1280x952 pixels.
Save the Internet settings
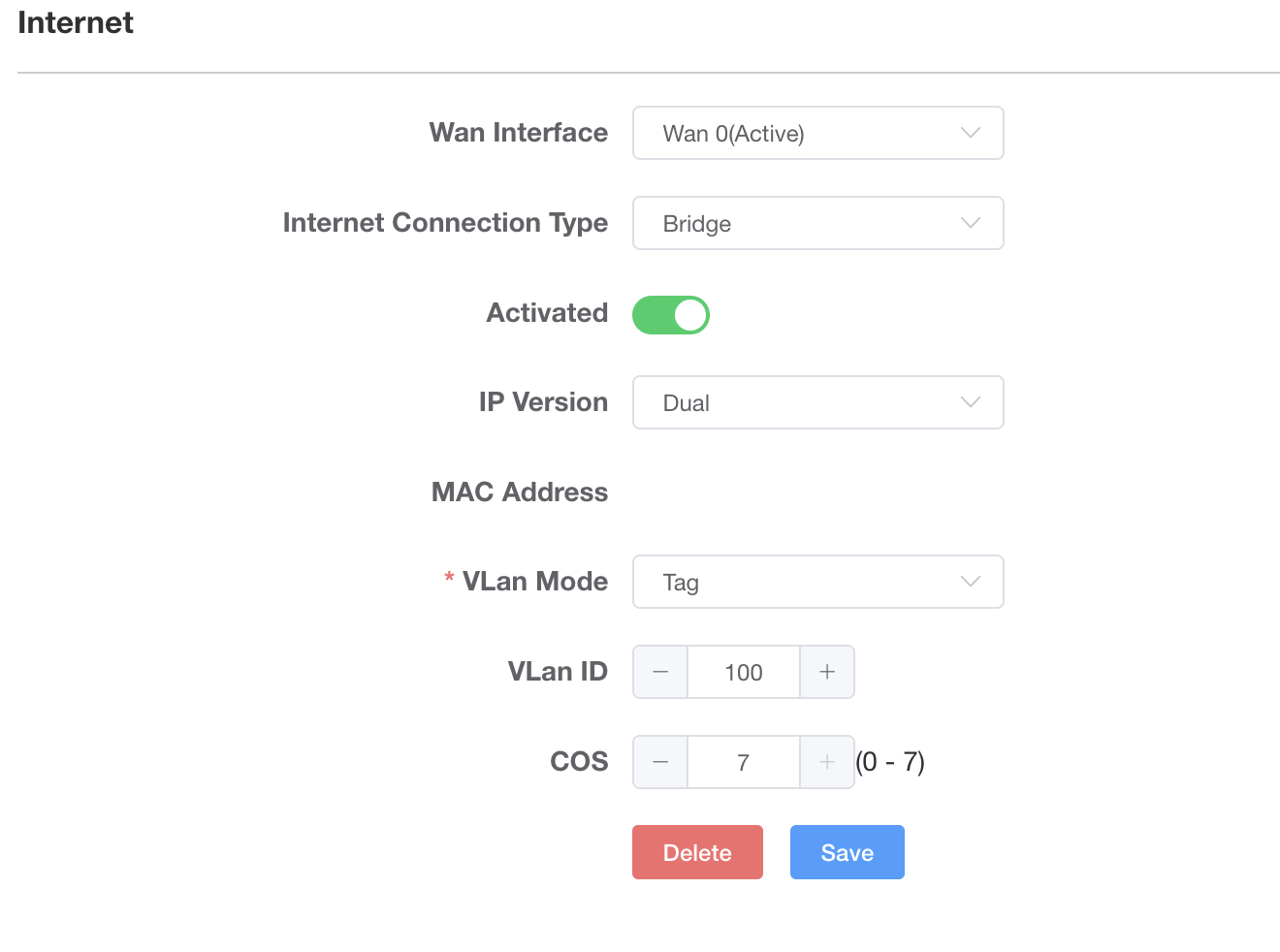[x=847, y=852]
